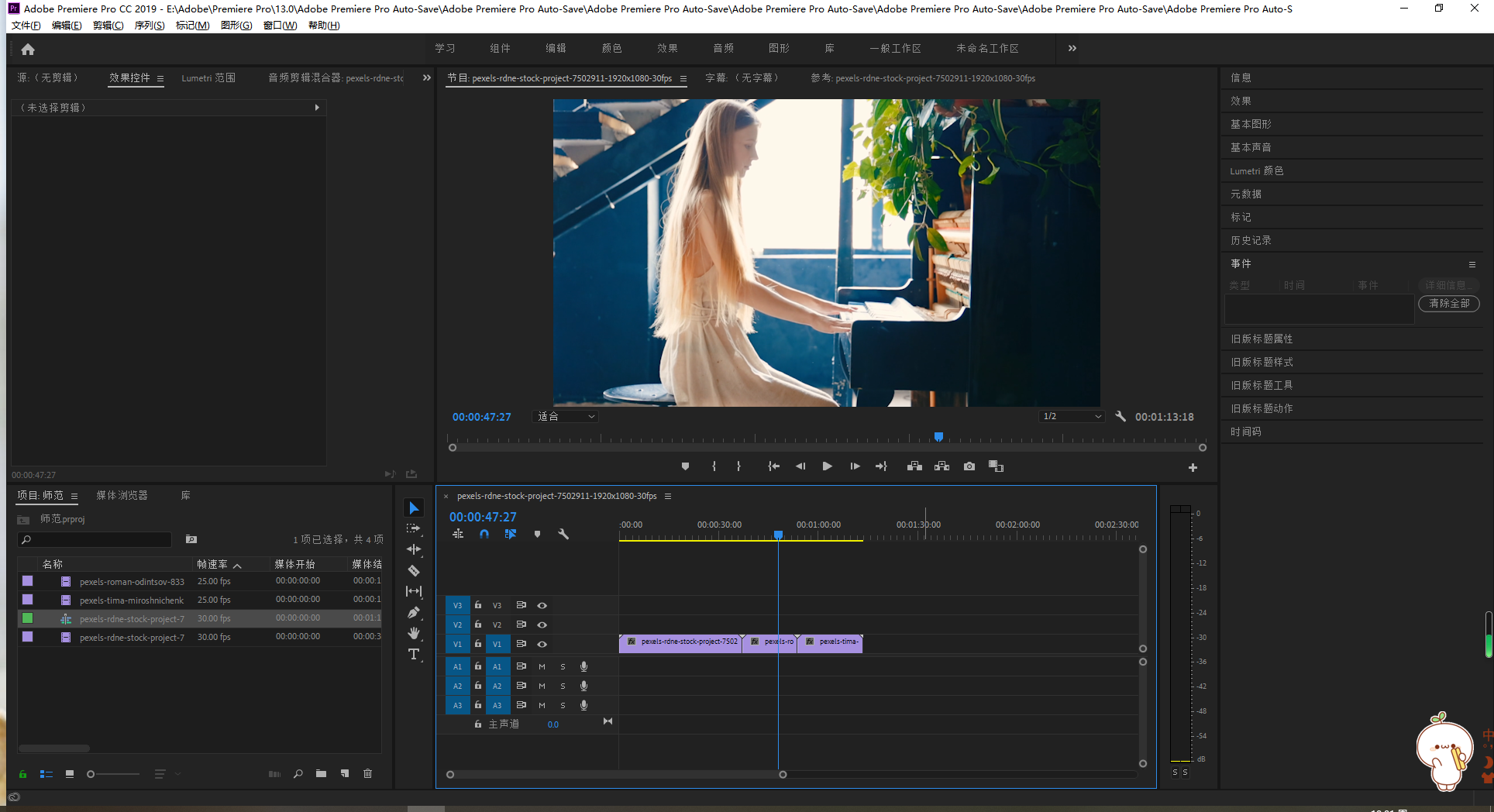Open the 历史记录 panel
1494x812 pixels.
tap(1251, 240)
